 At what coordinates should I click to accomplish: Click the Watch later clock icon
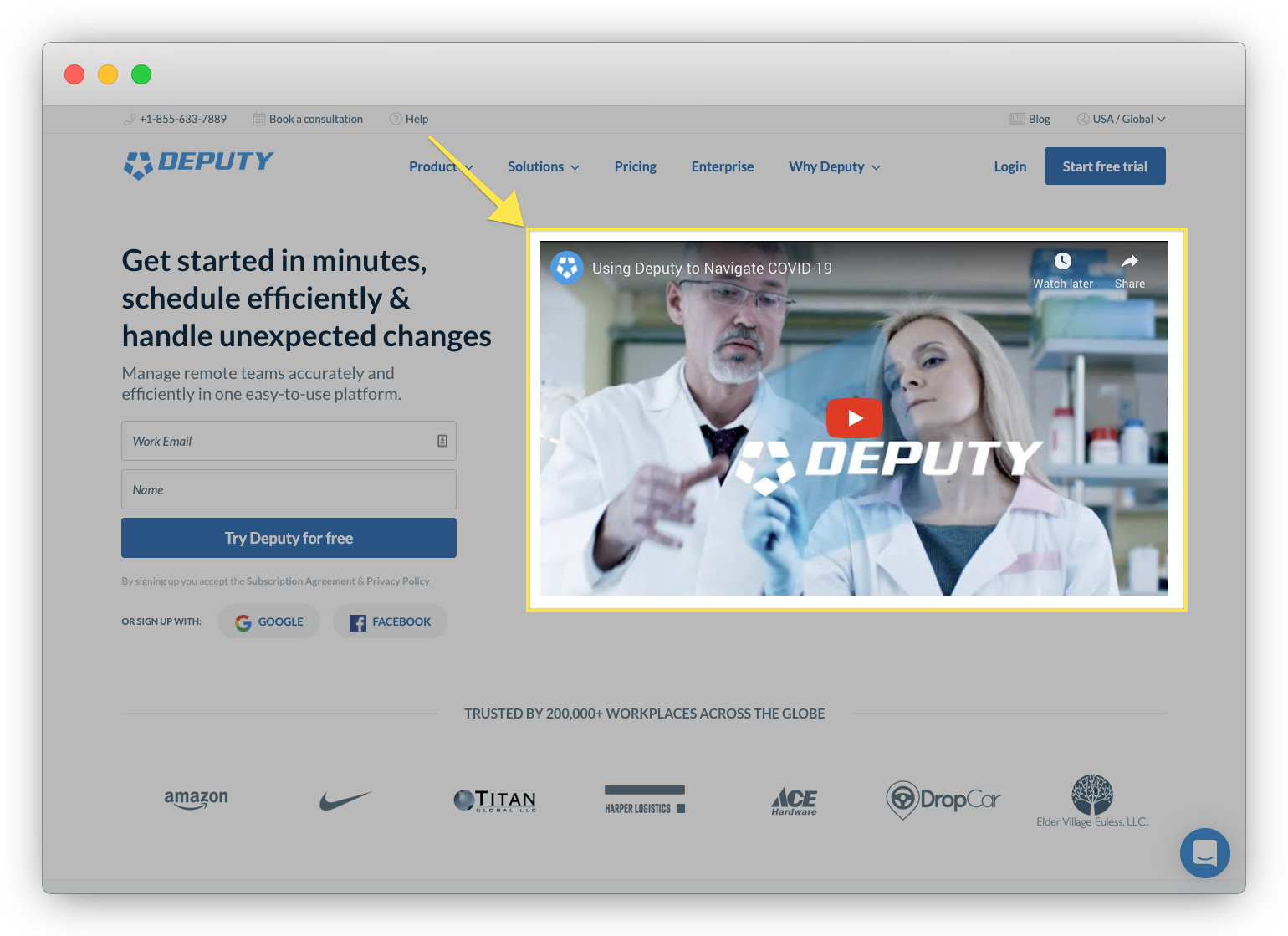tap(1062, 261)
